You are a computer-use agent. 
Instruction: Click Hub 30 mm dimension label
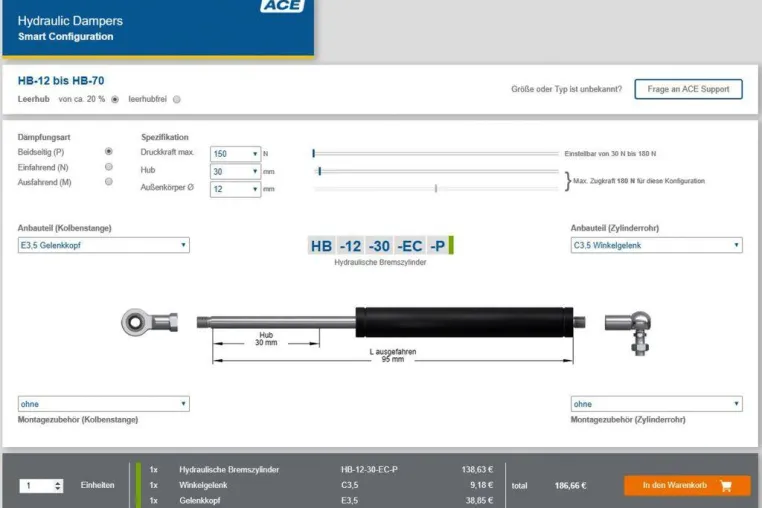pyautogui.click(x=266, y=339)
